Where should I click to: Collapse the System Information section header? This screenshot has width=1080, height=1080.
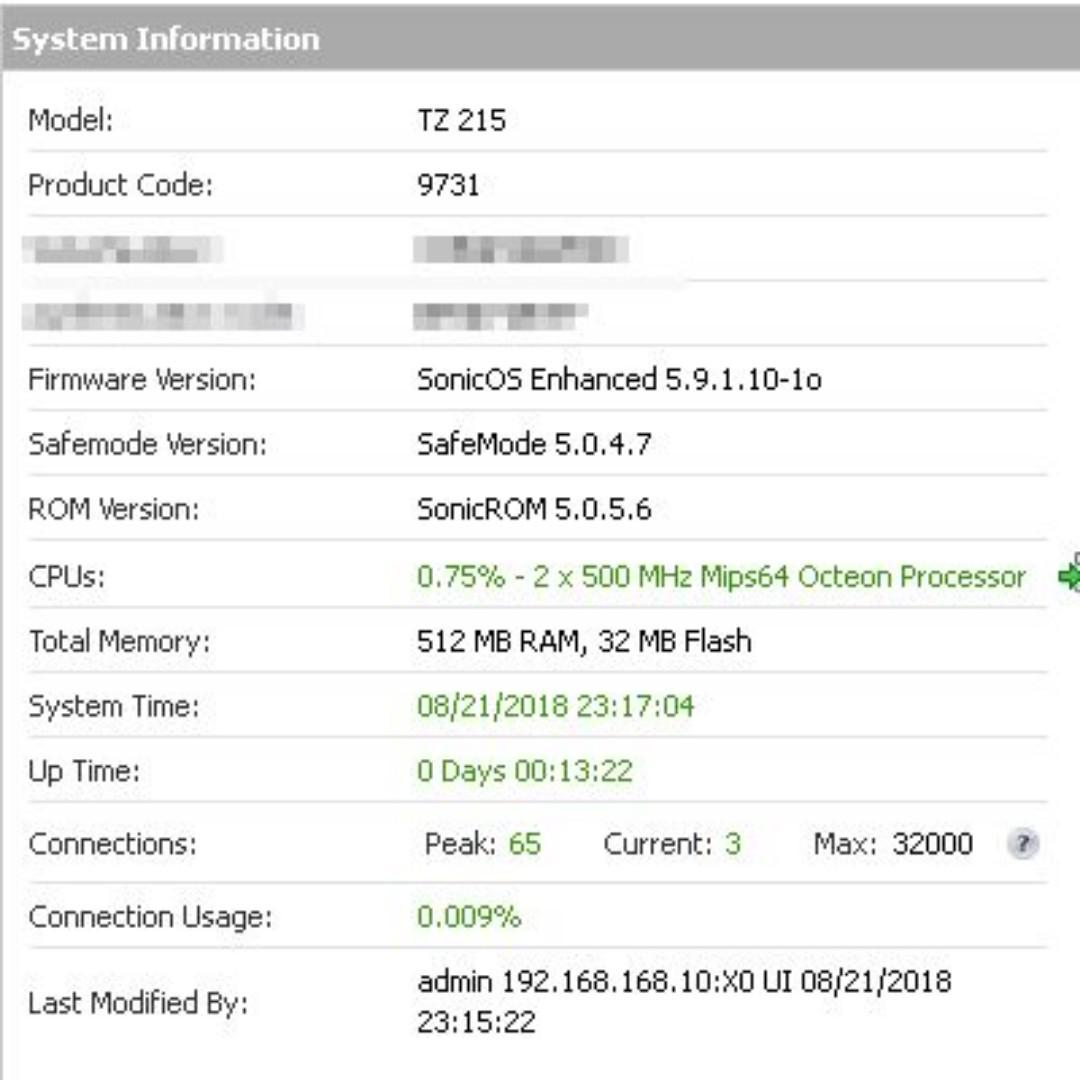160,37
